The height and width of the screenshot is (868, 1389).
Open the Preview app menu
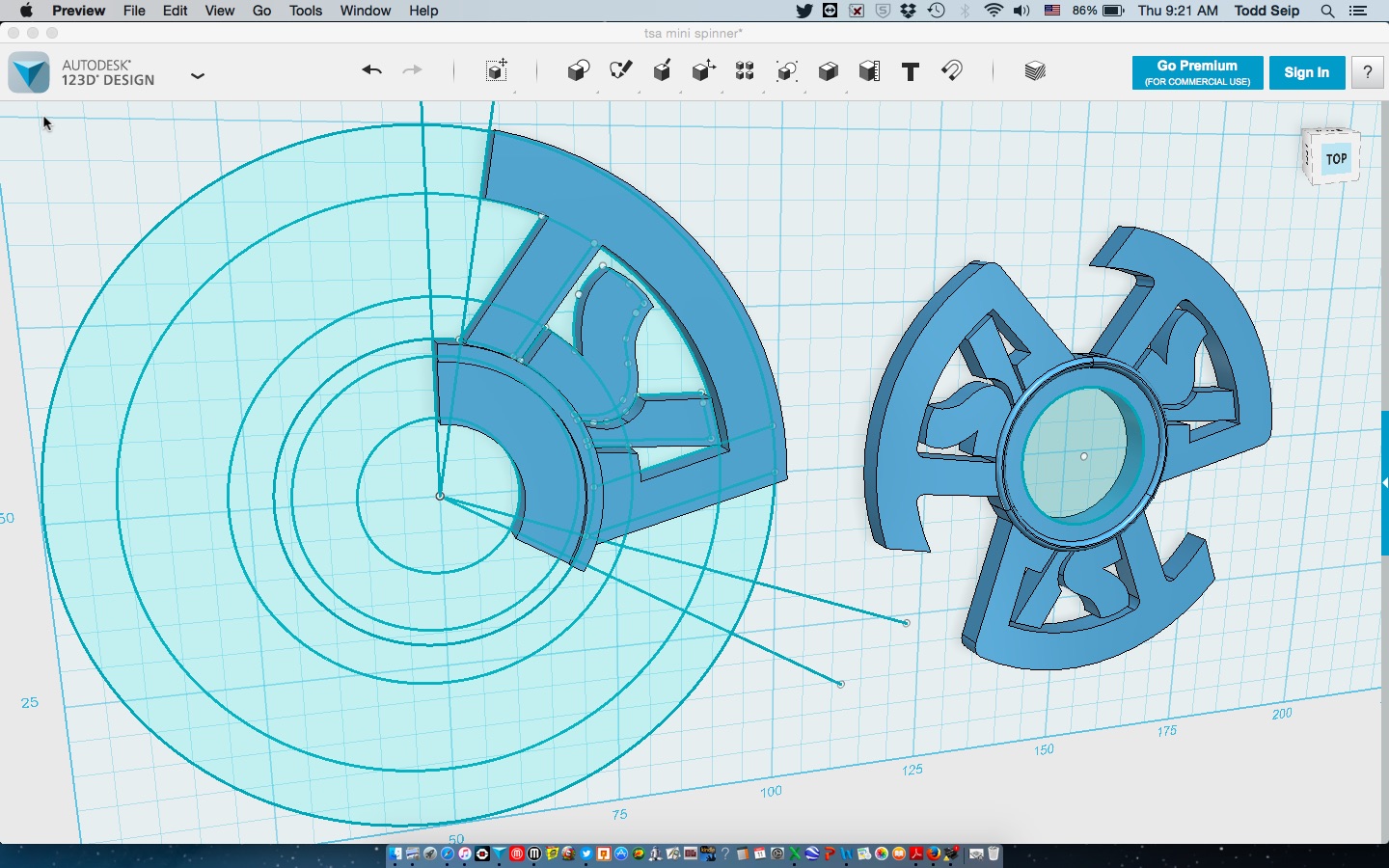pos(78,11)
